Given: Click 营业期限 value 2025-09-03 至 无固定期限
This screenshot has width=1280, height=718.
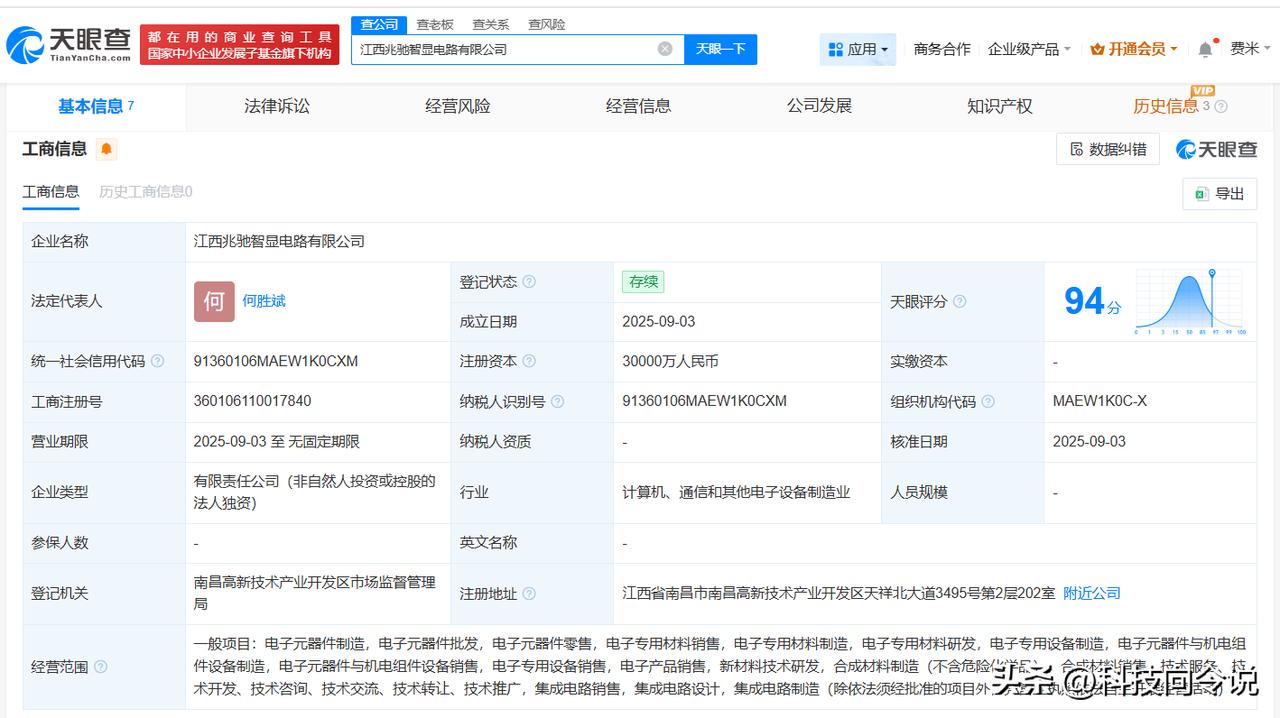Looking at the screenshot, I should [276, 441].
